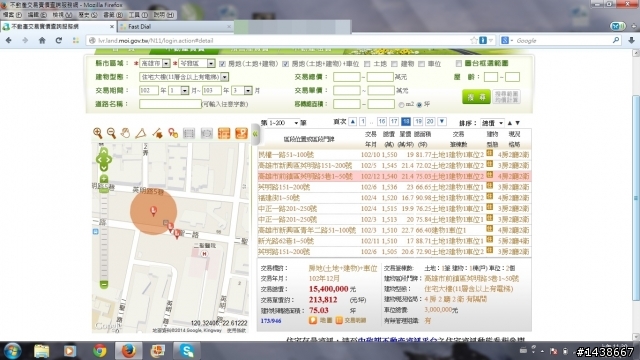Enable the 車位 checkbox

[421, 64]
